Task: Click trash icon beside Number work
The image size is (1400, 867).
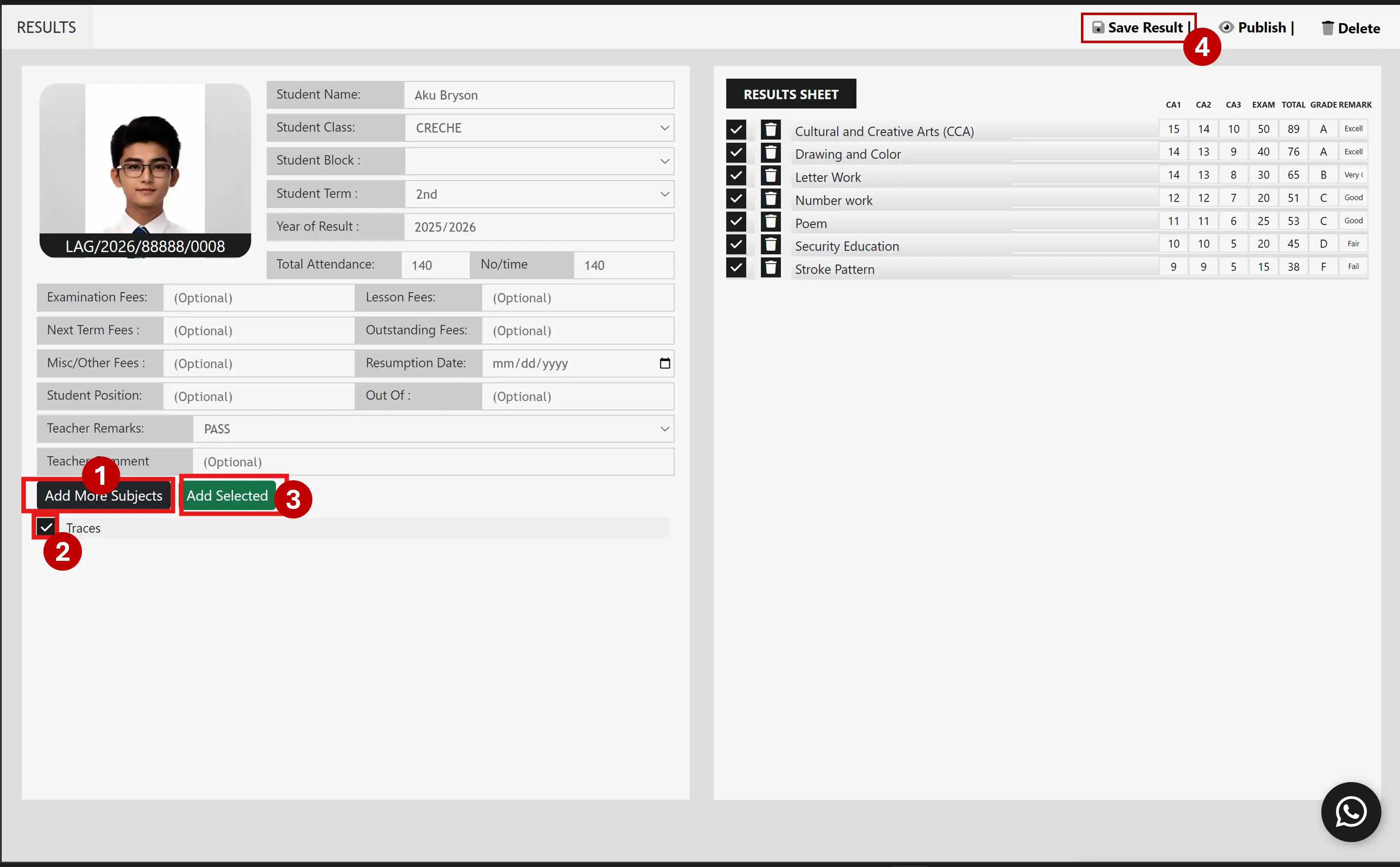Action: [771, 198]
